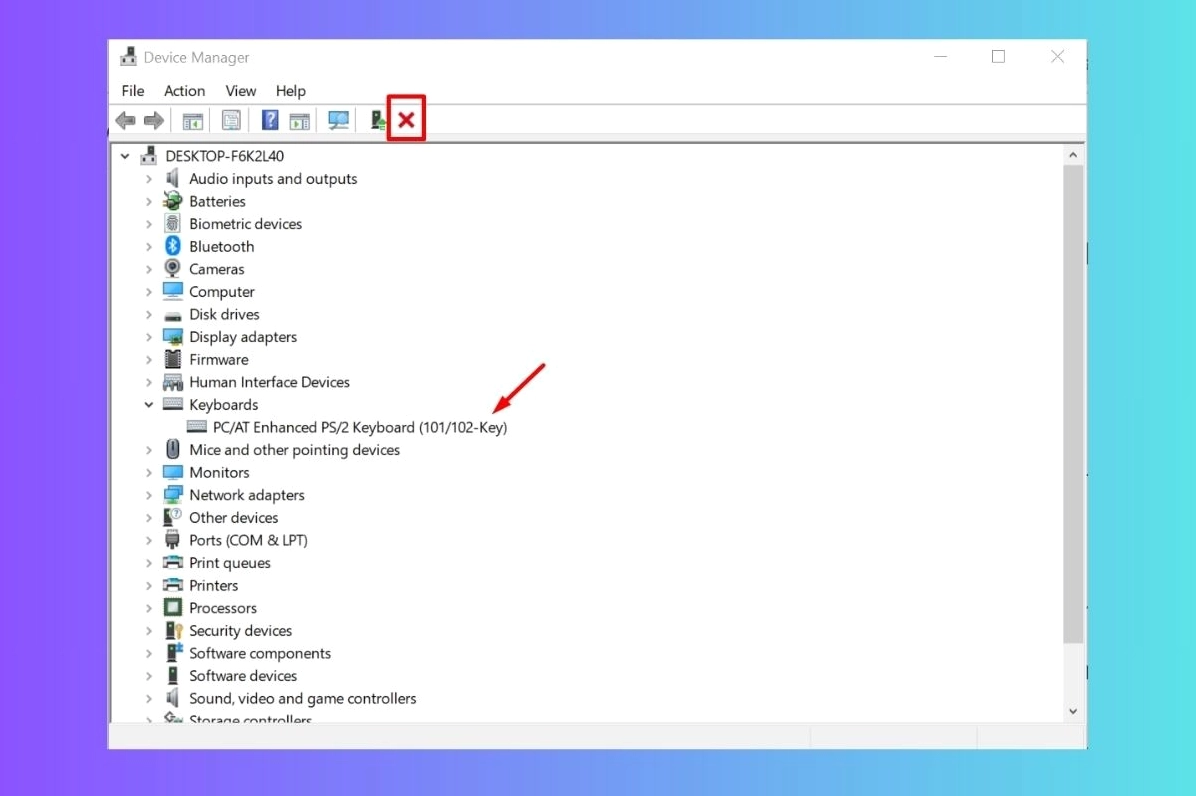Collapse the Keyboards category
This screenshot has height=796, width=1196.
(x=148, y=404)
